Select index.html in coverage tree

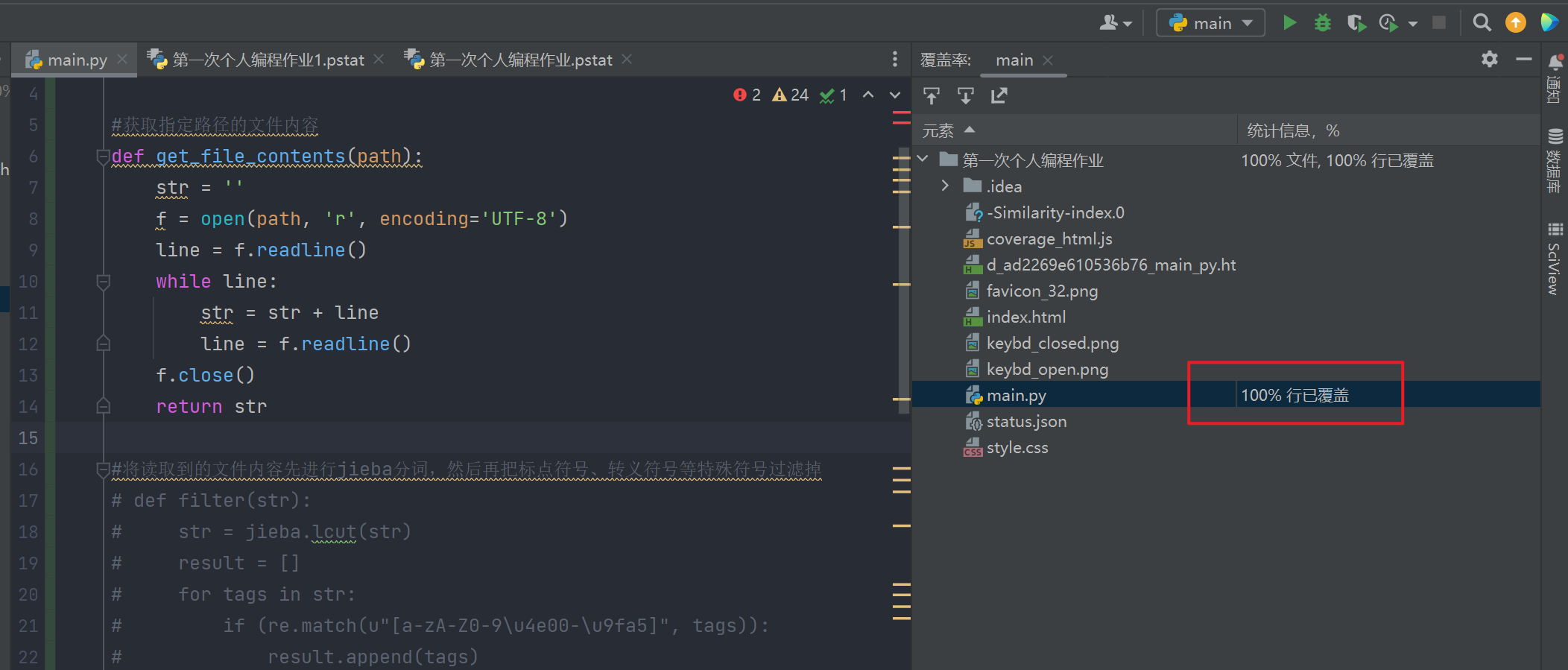tap(1025, 317)
